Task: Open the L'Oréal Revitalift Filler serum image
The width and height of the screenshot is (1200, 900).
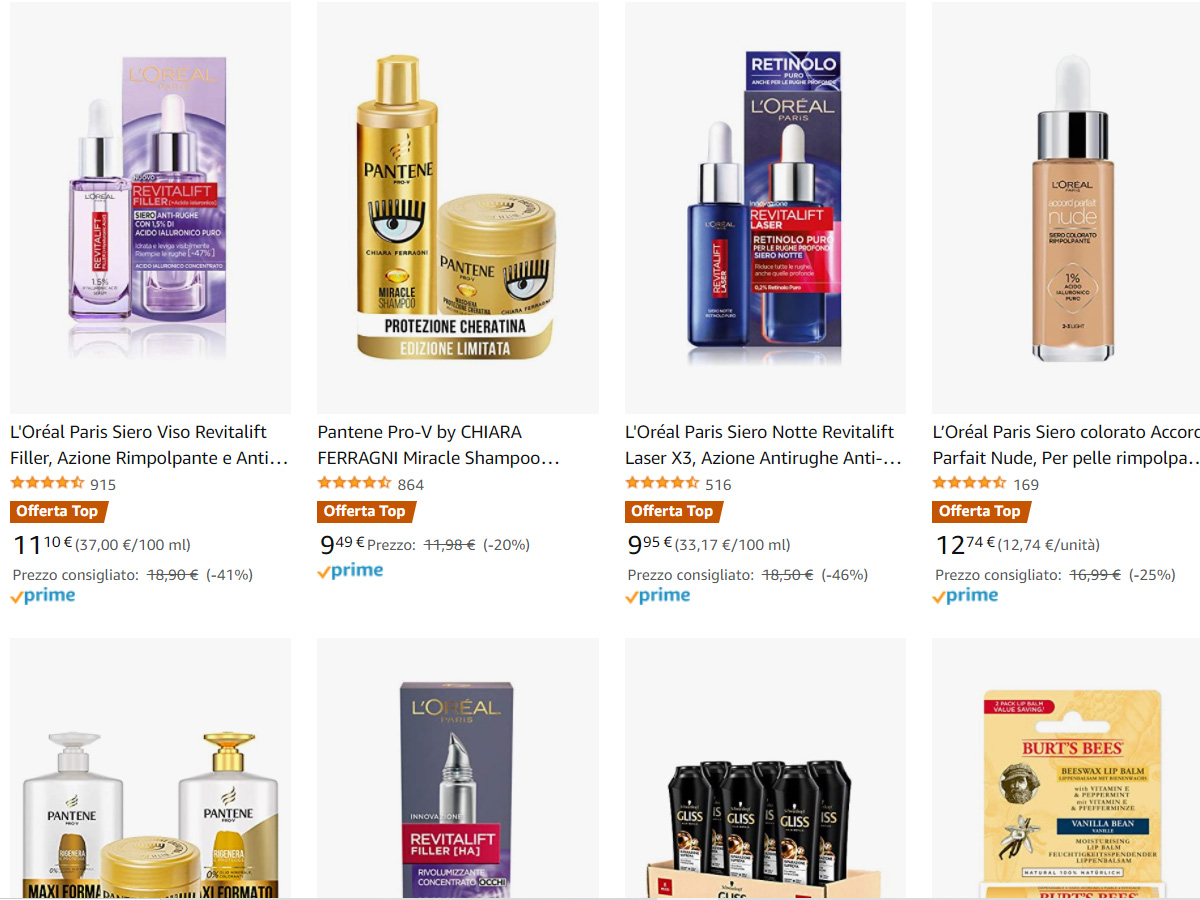Action: (150, 207)
